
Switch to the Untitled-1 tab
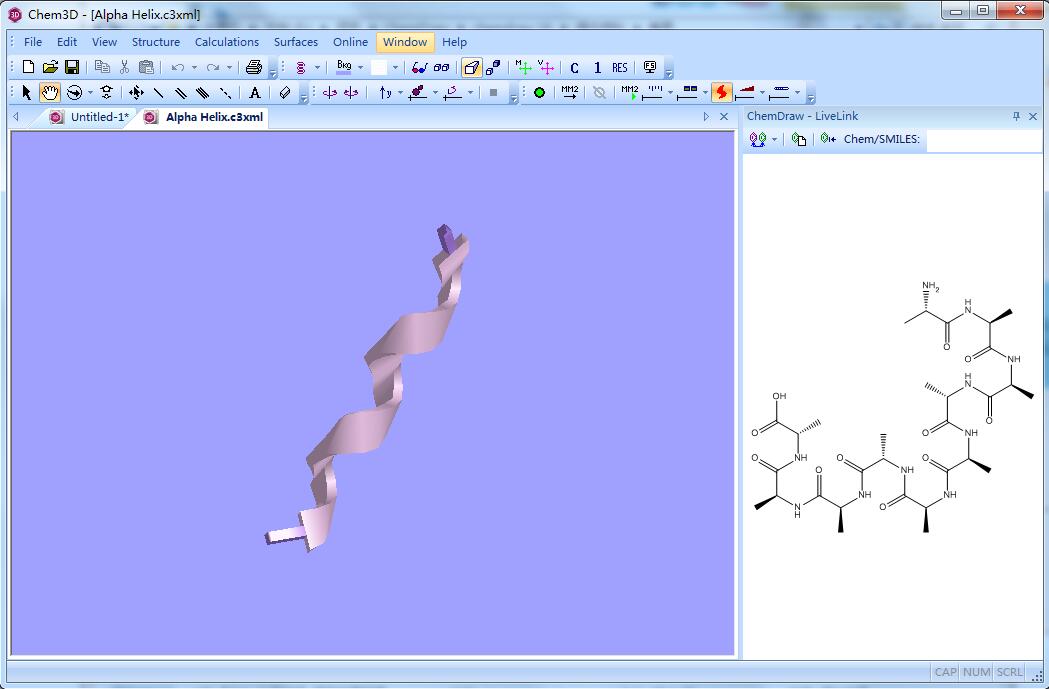(x=97, y=117)
